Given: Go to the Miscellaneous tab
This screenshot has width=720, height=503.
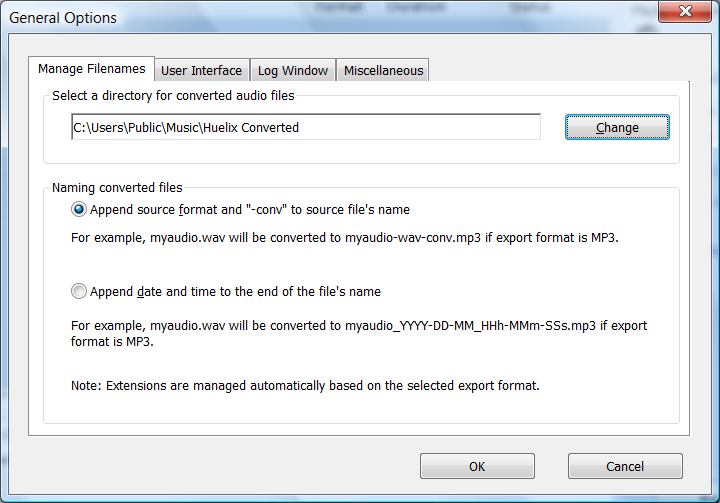Looking at the screenshot, I should [x=384, y=70].
